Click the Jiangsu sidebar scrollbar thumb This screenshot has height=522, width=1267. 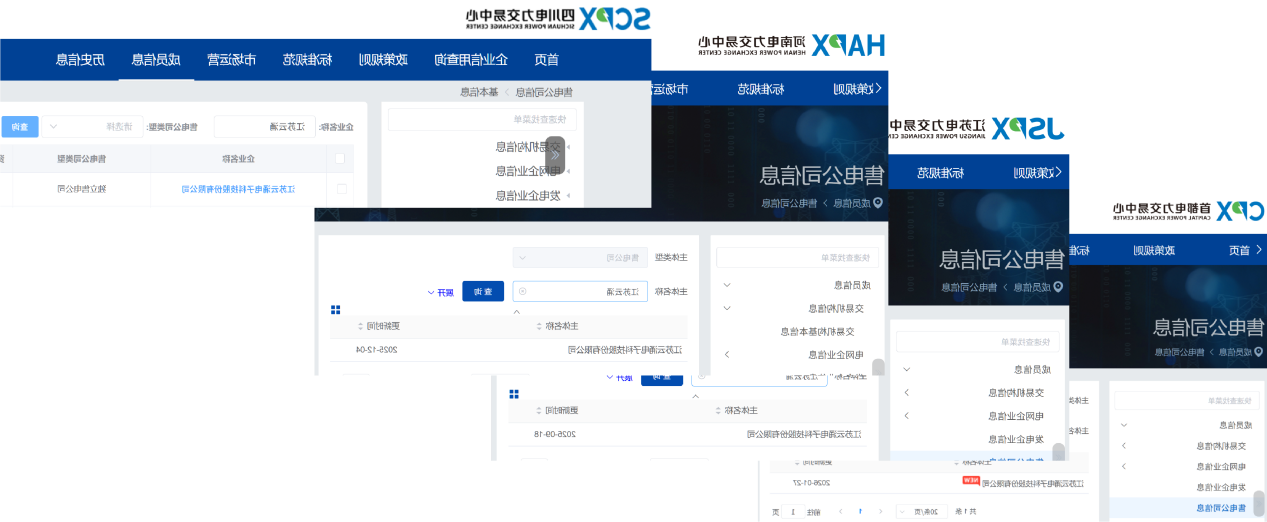pyautogui.click(x=1058, y=453)
